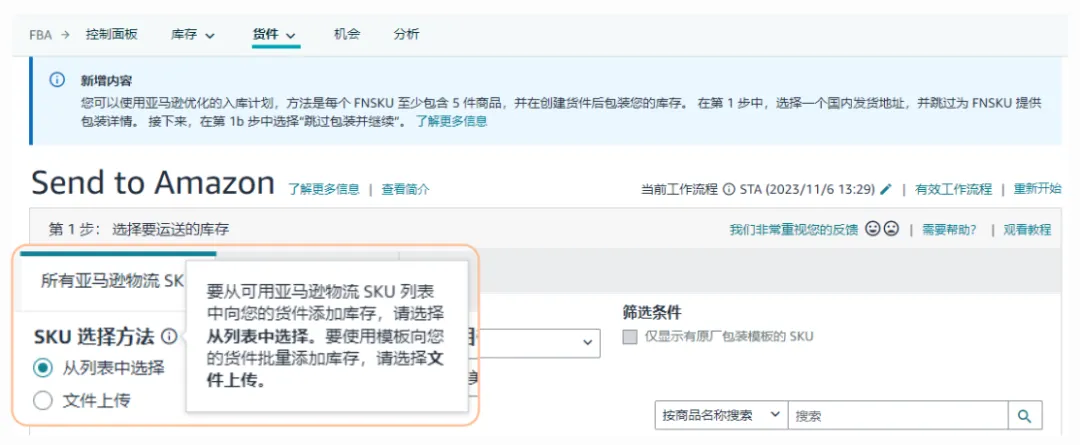Click the info icon beside 新增内容
1080x445 pixels.
57,80
